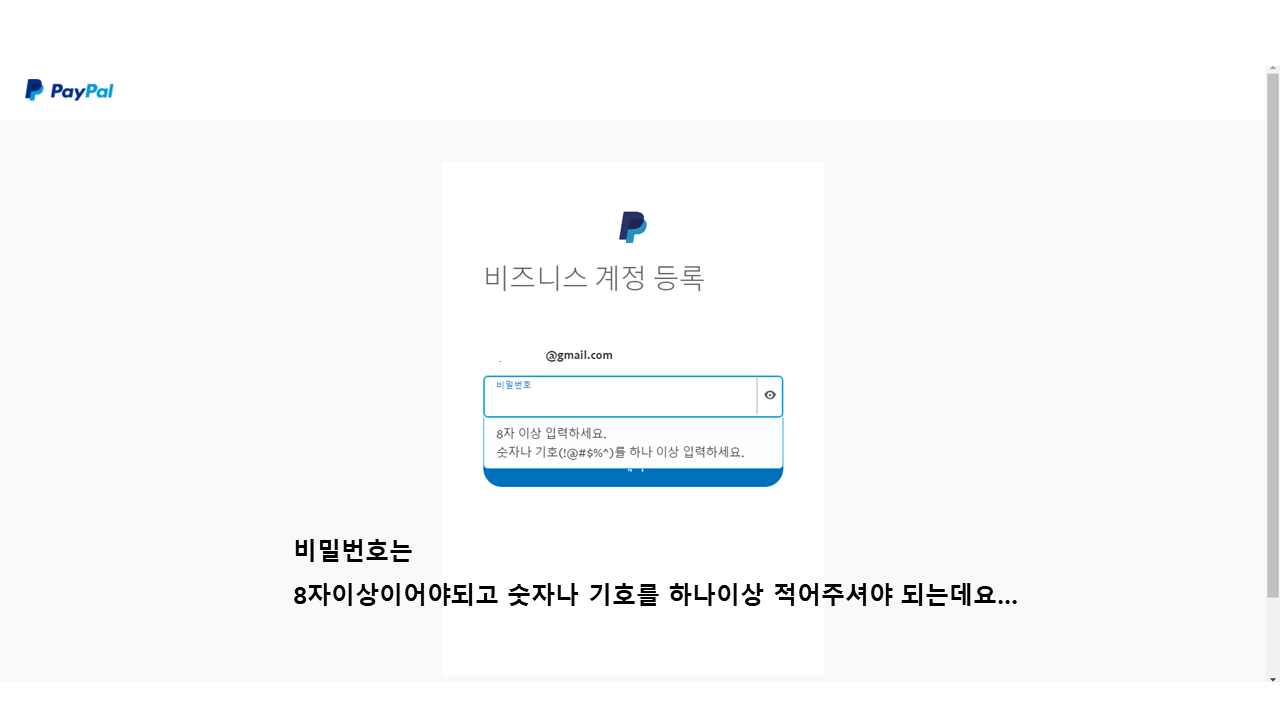Click the blue button under the hint box
Screen dimensions: 1280x720
633,477
